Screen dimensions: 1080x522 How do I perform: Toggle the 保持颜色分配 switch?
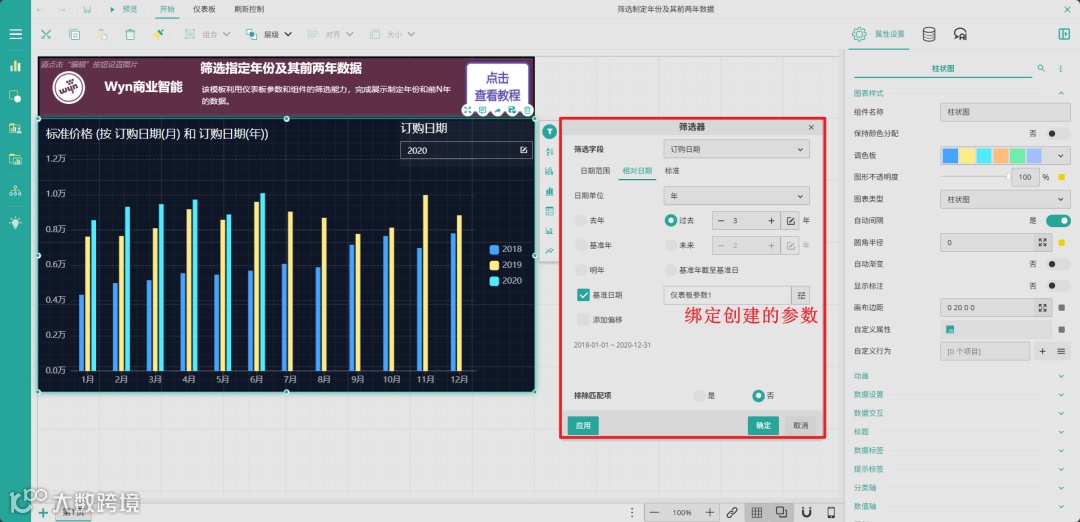1059,133
